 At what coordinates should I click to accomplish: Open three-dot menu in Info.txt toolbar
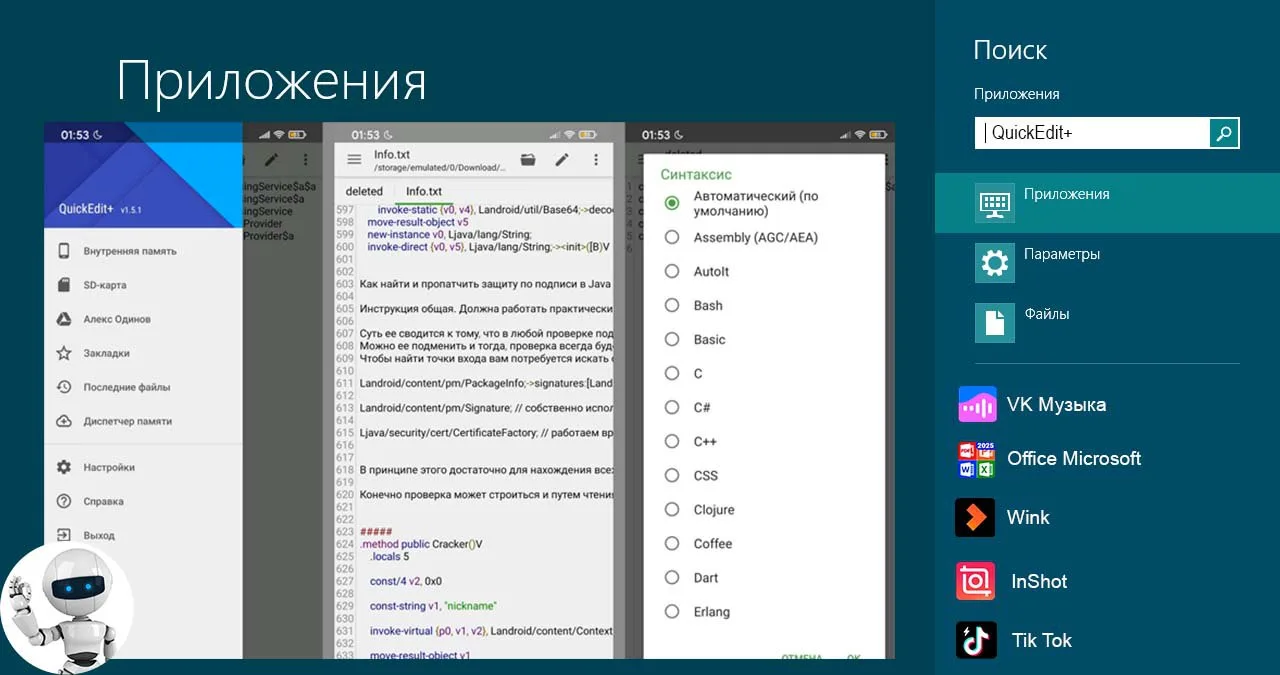(596, 159)
